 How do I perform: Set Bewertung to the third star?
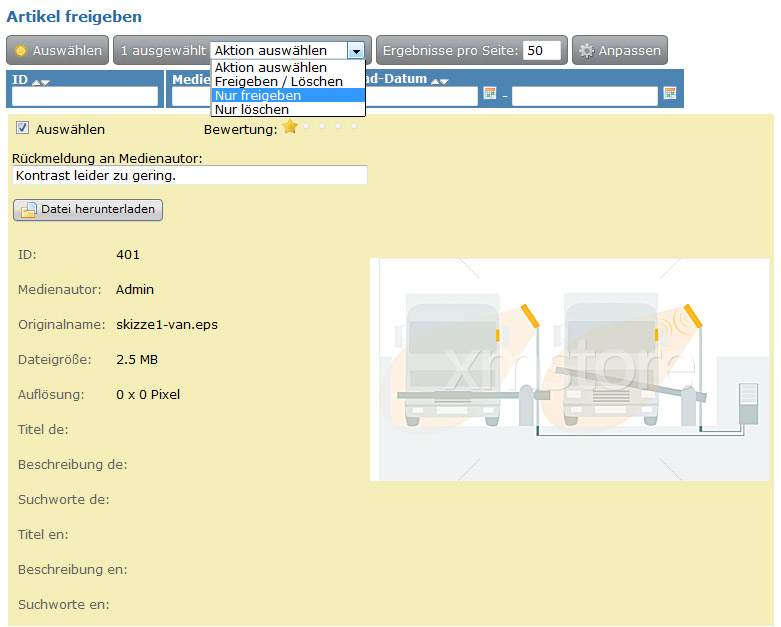click(x=322, y=126)
